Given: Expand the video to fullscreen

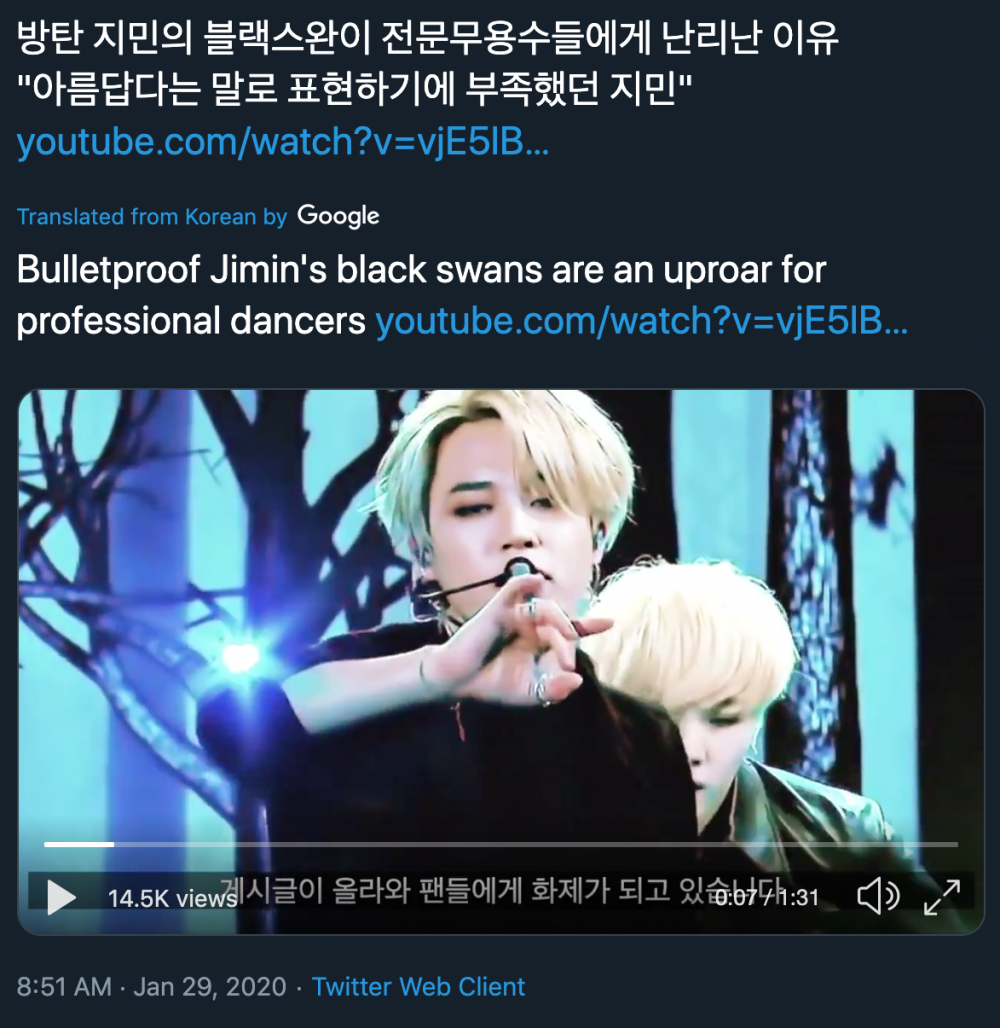Looking at the screenshot, I should (x=942, y=897).
